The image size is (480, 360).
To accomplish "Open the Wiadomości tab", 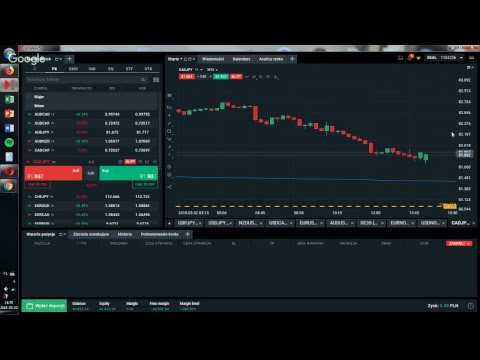I will point(213,59).
